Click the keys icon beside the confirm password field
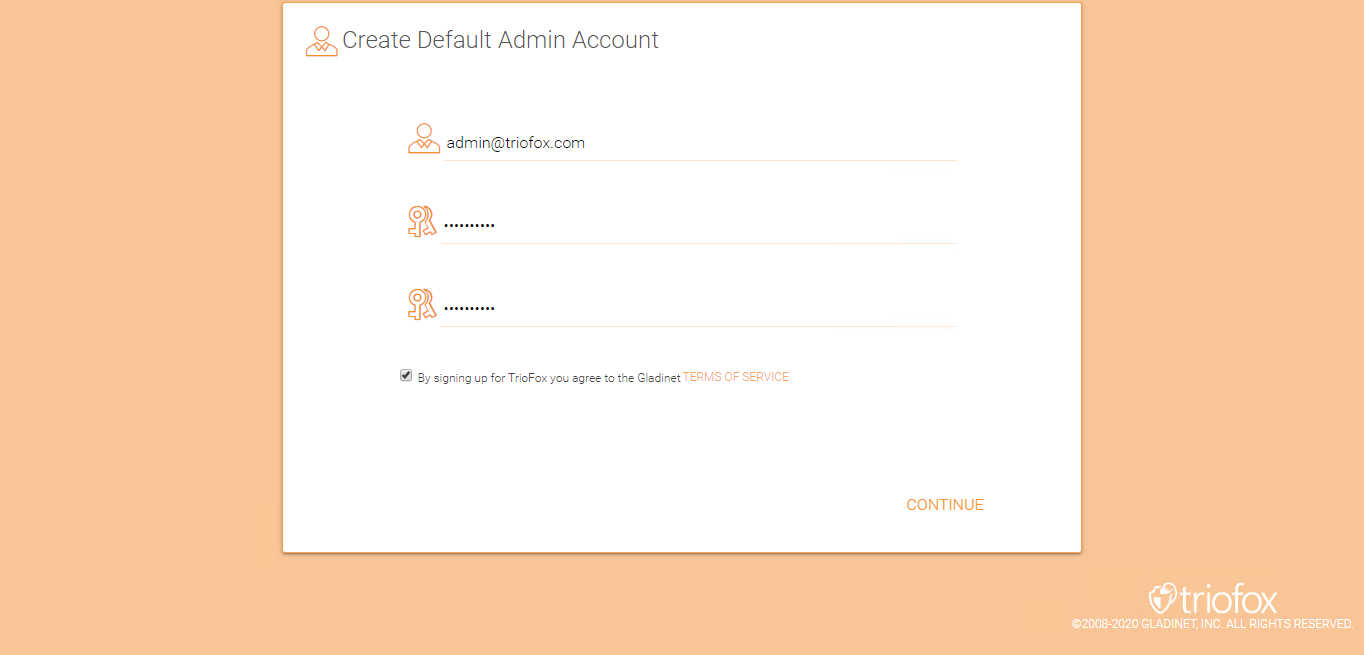Screen dimensions: 1364x655 pos(422,304)
